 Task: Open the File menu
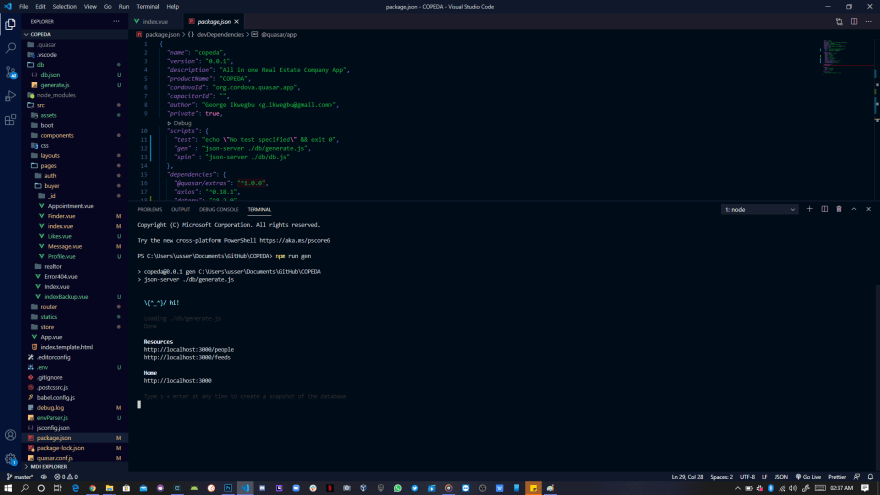pos(24,7)
